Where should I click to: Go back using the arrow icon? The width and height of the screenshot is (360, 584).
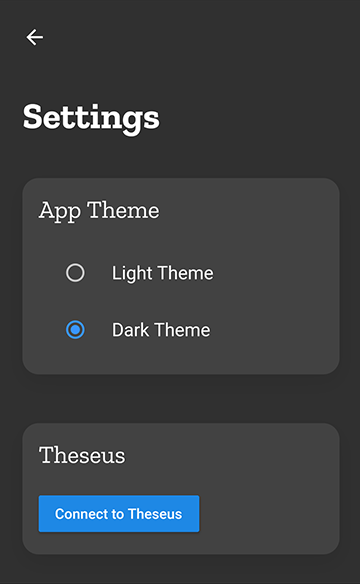coord(35,37)
